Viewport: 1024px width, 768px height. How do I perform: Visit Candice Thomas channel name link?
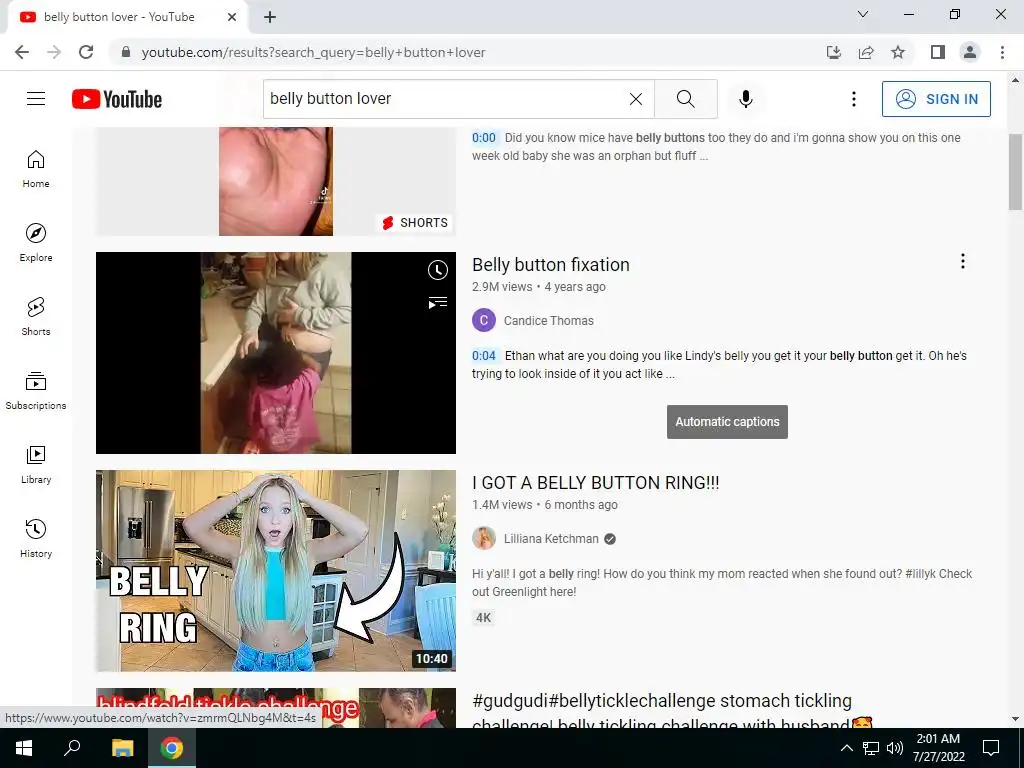549,321
